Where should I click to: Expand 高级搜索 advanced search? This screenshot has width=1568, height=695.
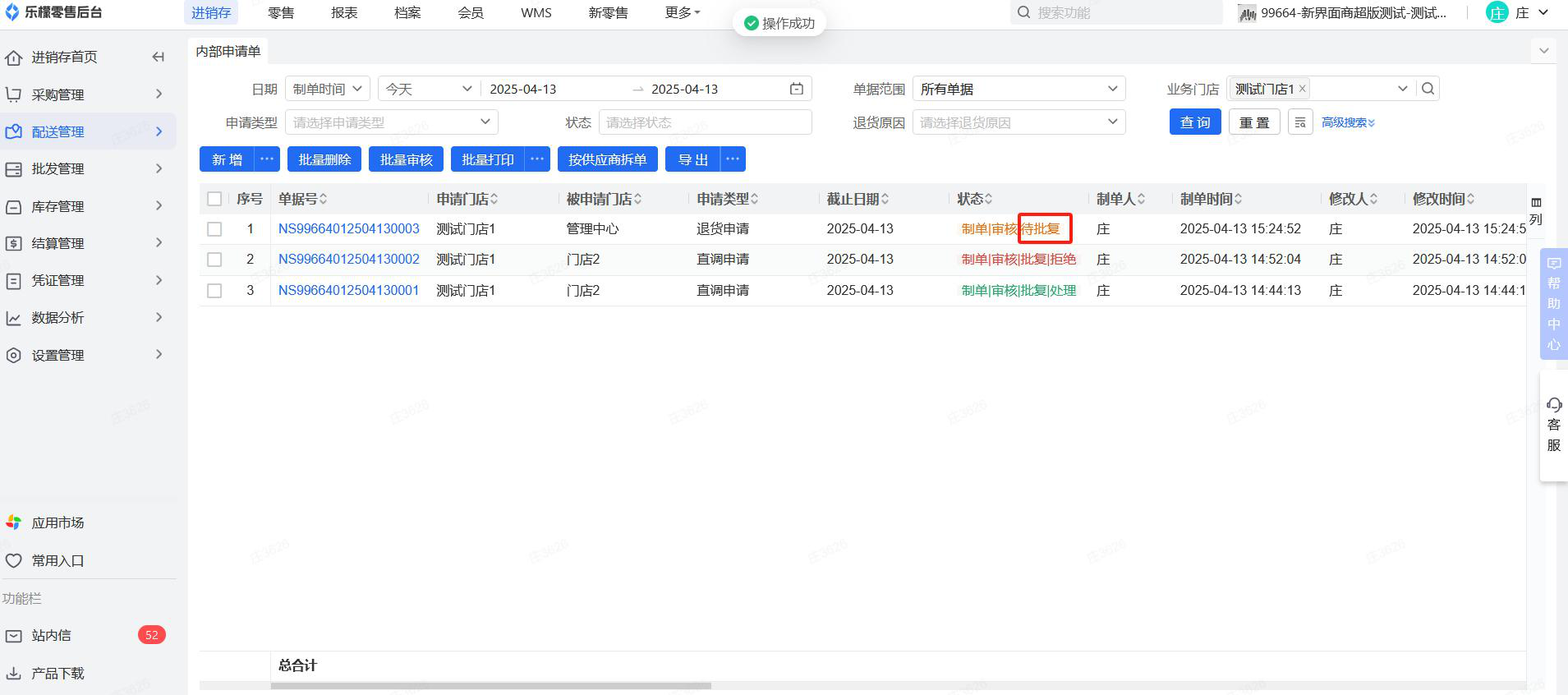pyautogui.click(x=1347, y=122)
